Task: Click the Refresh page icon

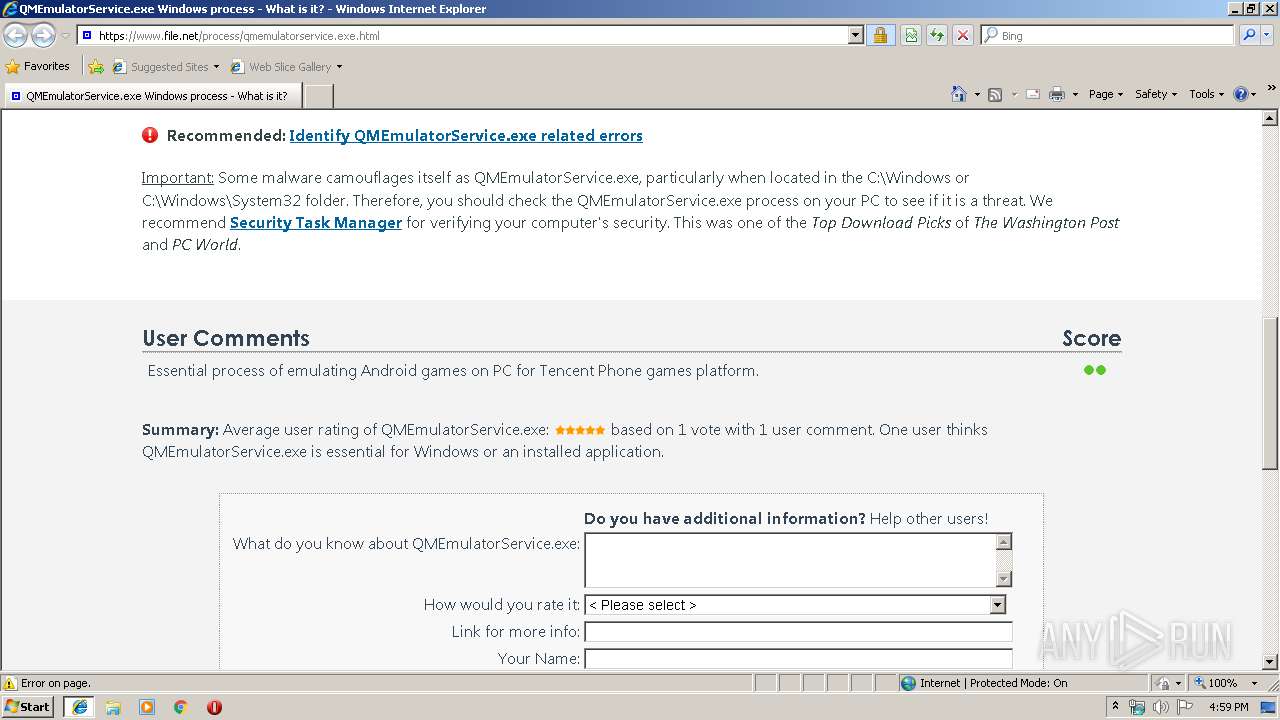Action: pyautogui.click(x=936, y=35)
